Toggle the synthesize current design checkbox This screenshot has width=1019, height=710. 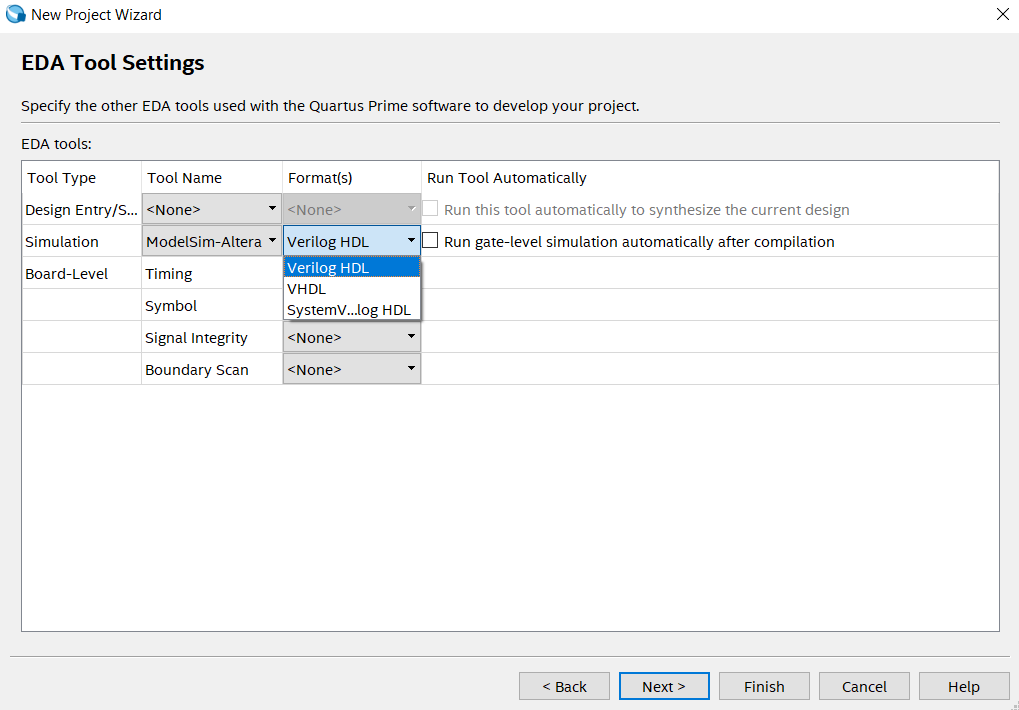pyautogui.click(x=430, y=209)
